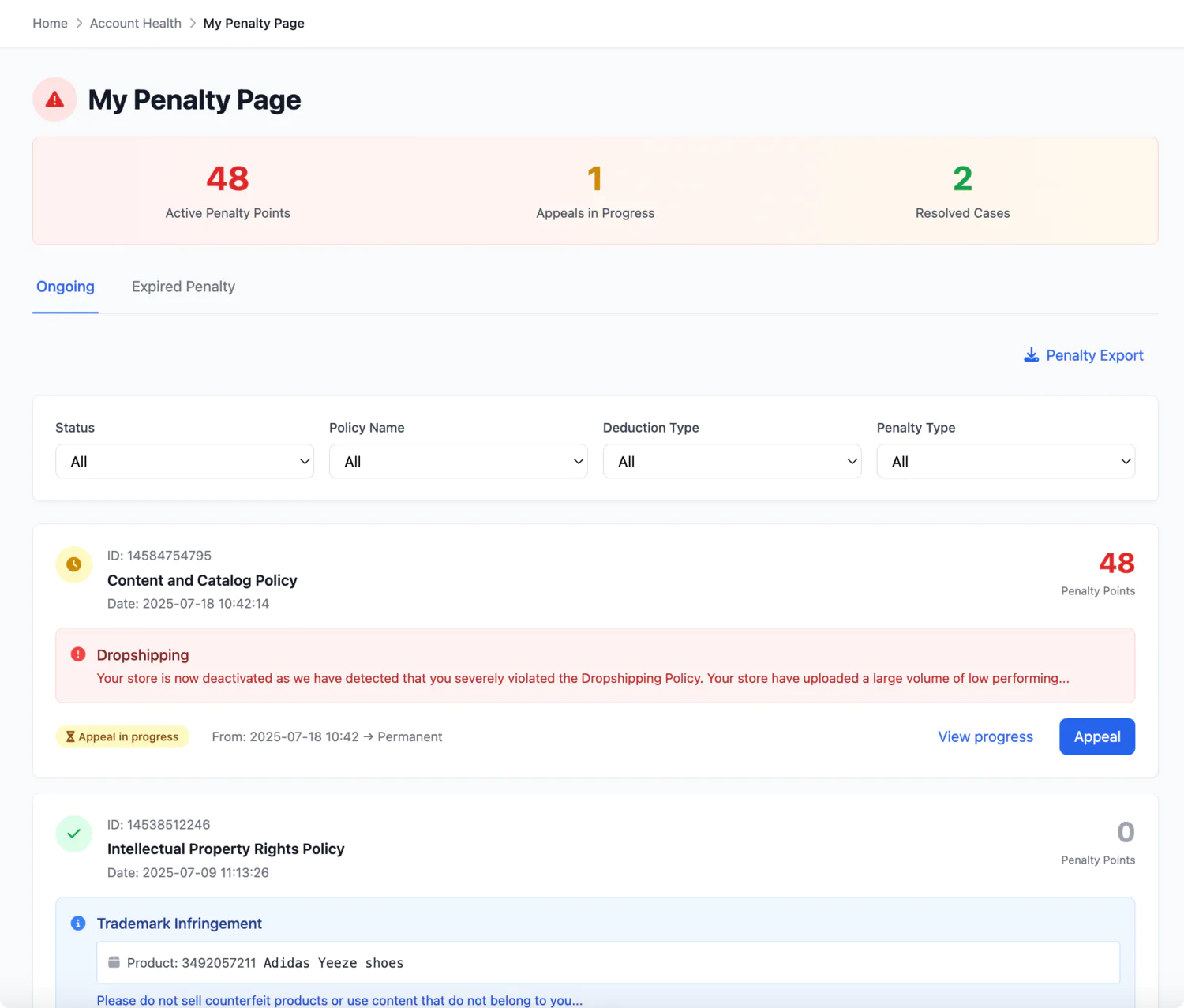The width and height of the screenshot is (1184, 1008).
Task: Click the yellow clock status icon
Action: 74,564
